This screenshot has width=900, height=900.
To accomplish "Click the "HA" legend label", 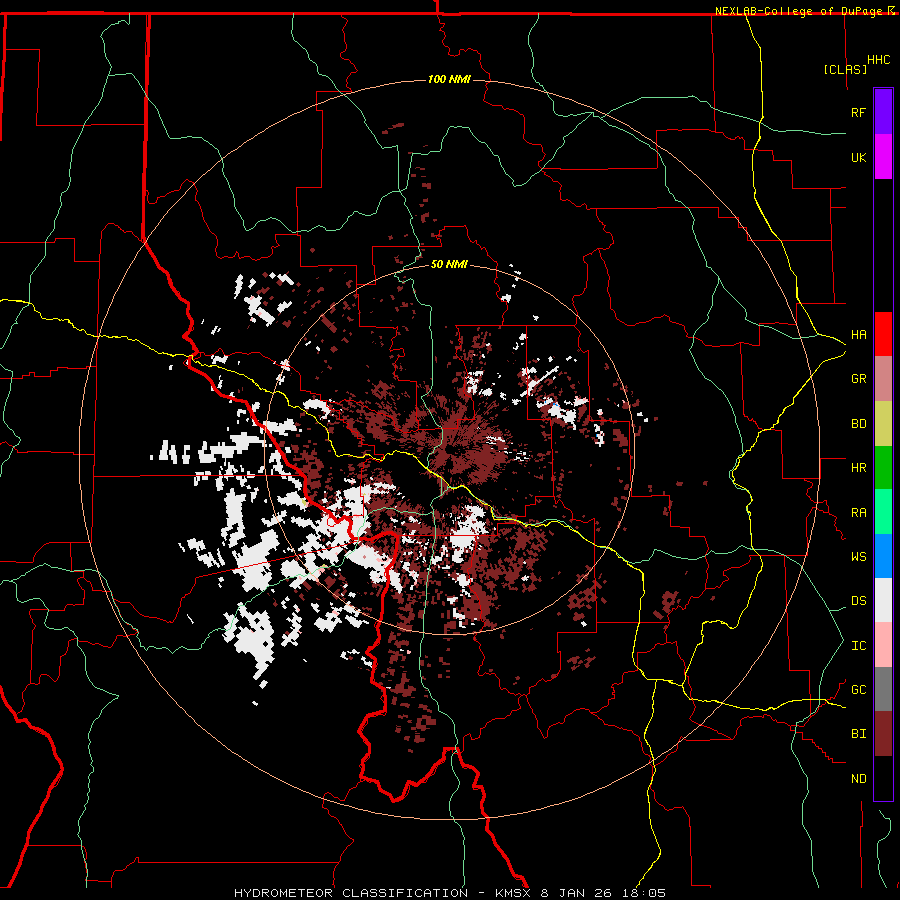I will coord(858,335).
